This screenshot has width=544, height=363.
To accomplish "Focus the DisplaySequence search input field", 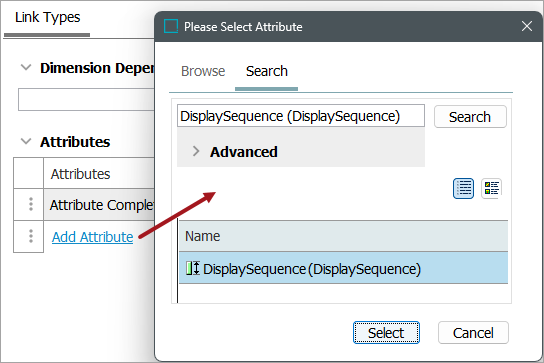I will click(301, 116).
